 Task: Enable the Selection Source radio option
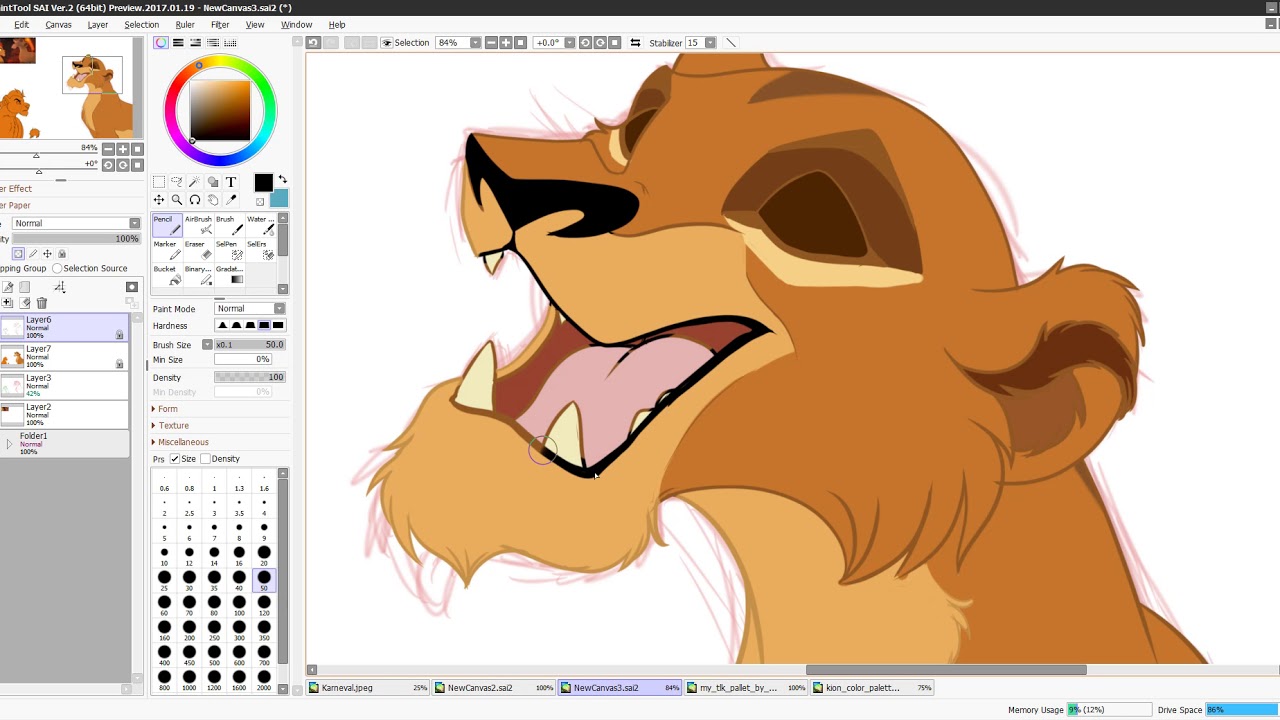[x=57, y=268]
